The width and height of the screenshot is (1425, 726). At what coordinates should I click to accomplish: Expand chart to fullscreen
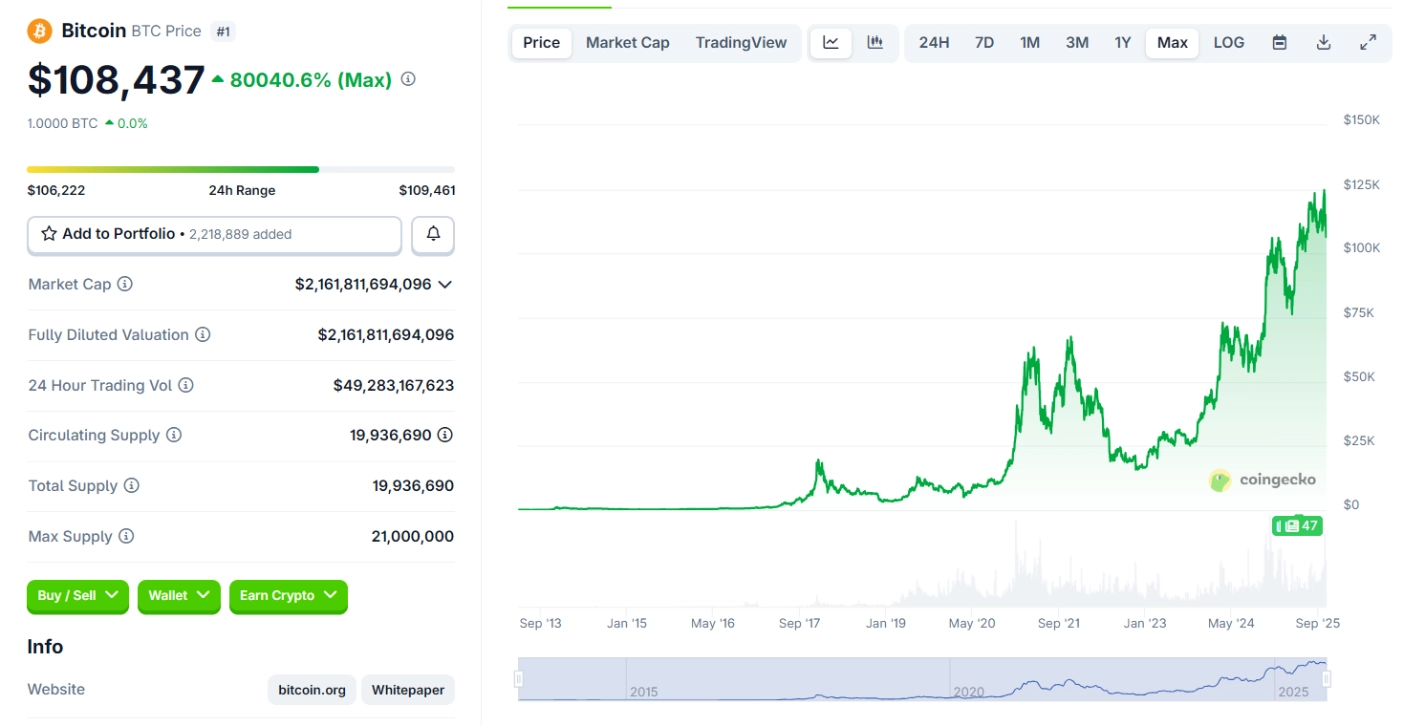(x=1368, y=43)
